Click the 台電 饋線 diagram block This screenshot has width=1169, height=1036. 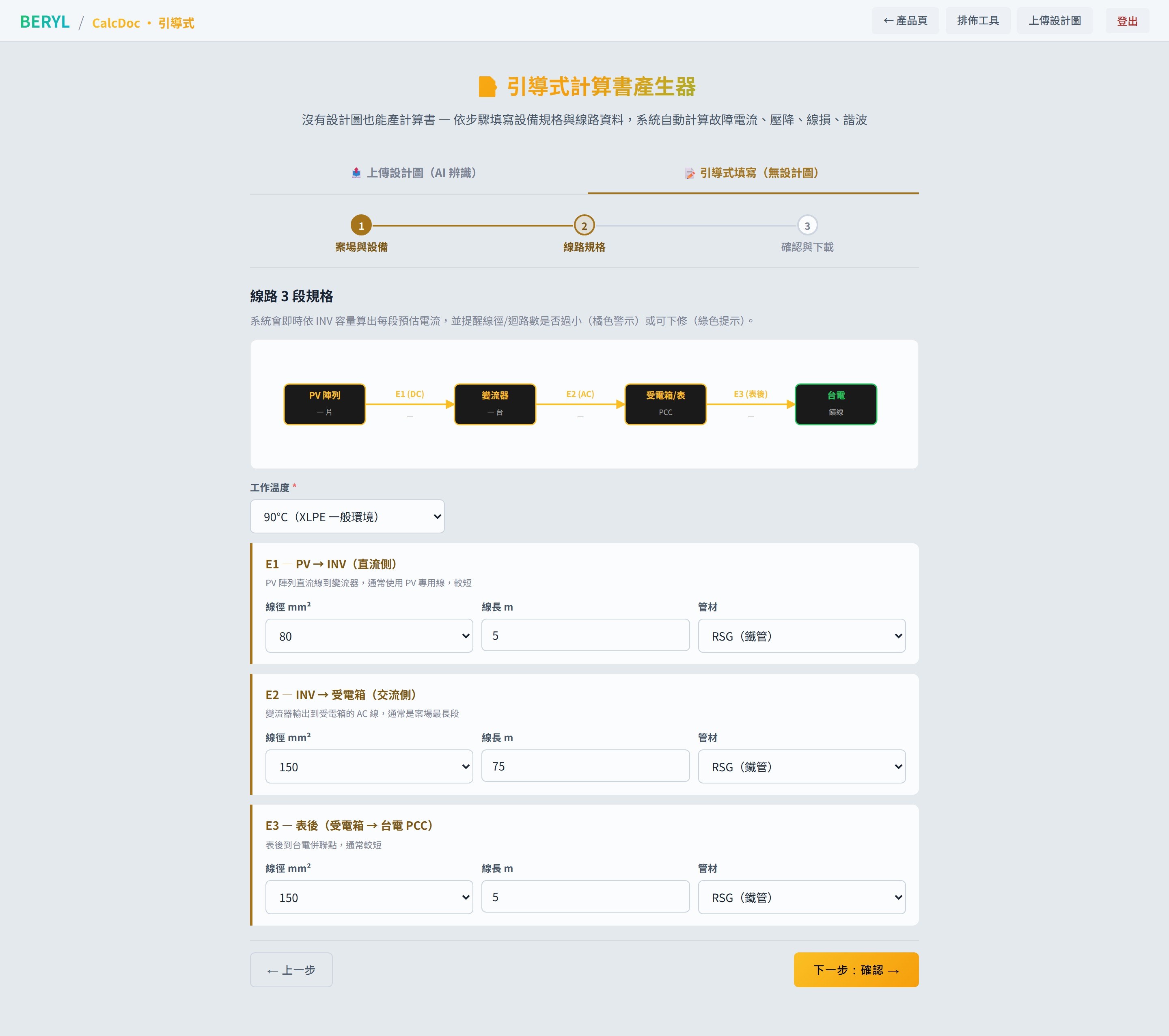[x=836, y=404]
